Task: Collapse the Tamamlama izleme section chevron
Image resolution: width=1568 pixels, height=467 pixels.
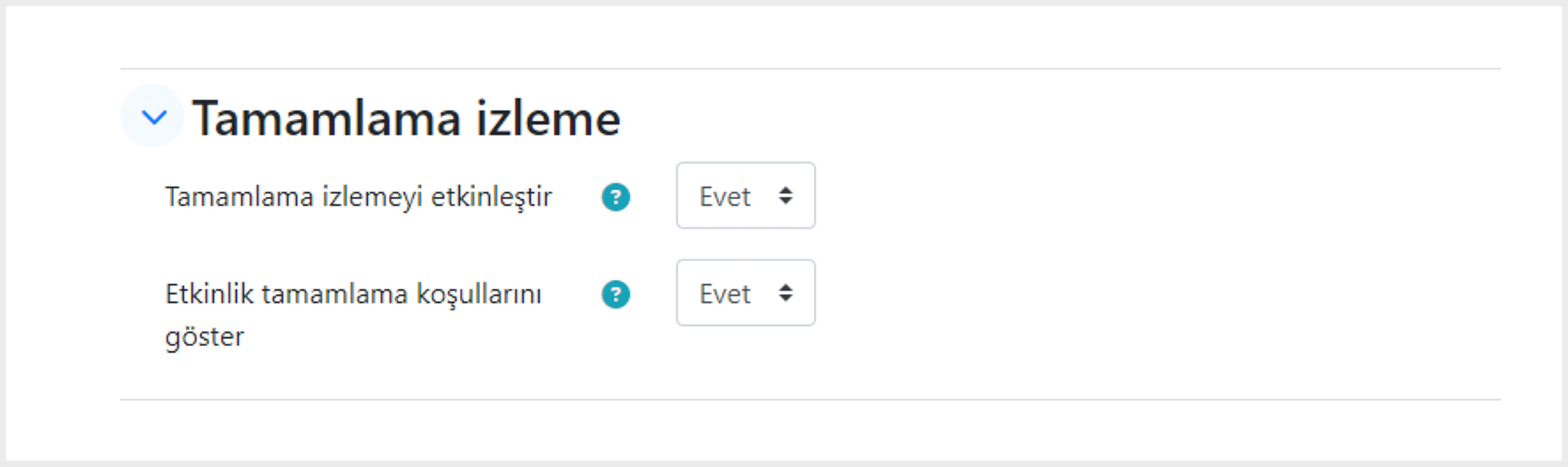Action: (154, 117)
